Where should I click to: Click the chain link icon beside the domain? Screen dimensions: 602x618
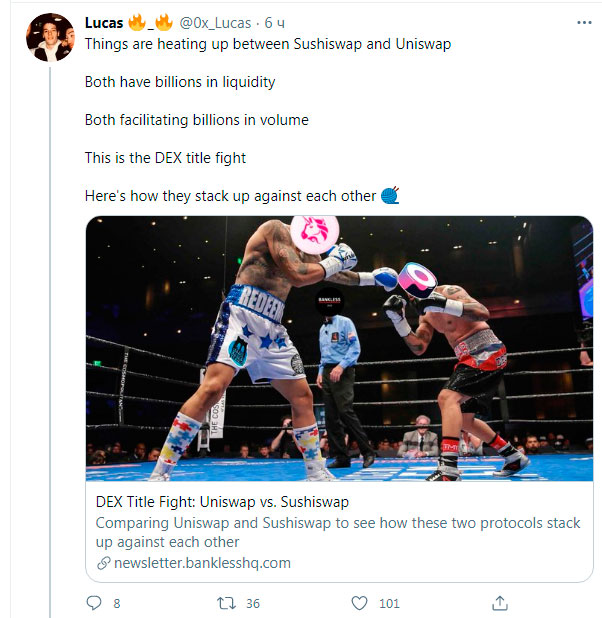[102, 563]
